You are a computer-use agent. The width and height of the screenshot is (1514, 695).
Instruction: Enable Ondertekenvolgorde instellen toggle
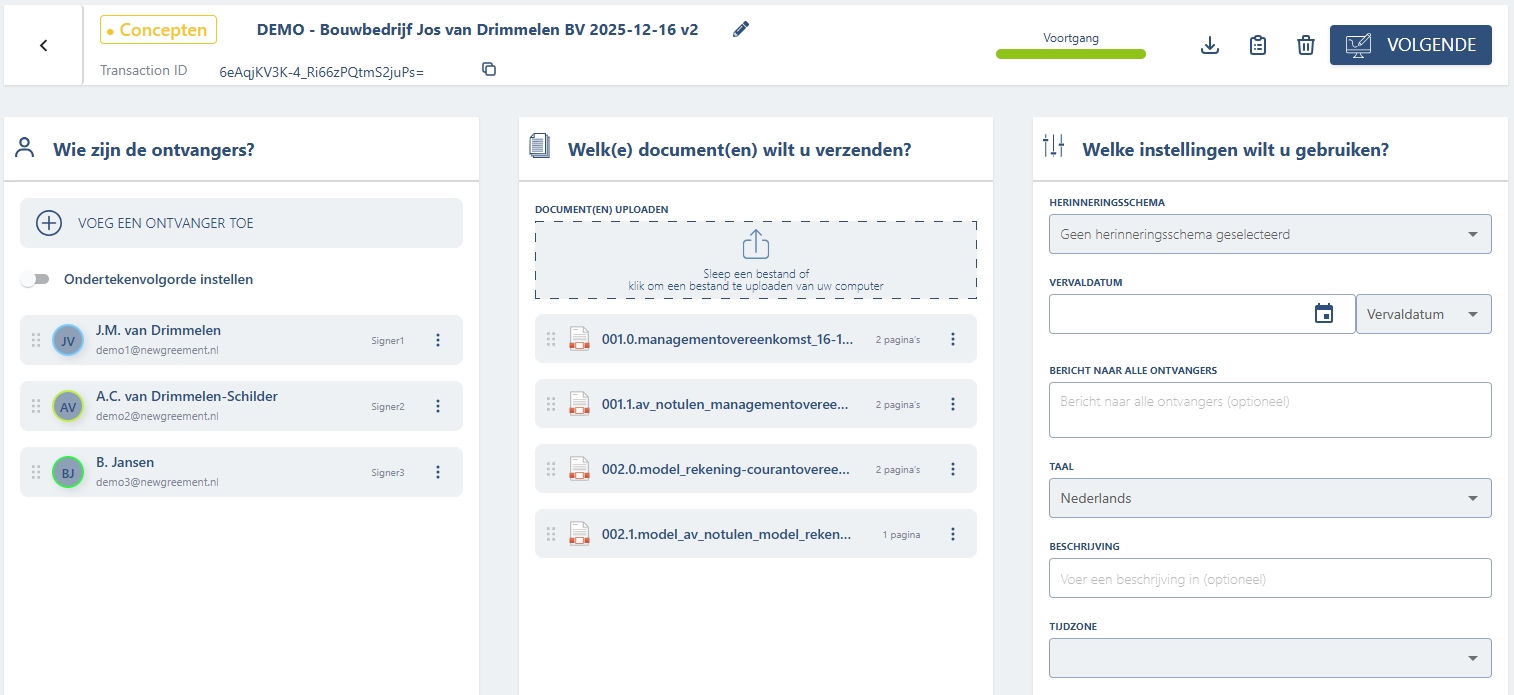[x=35, y=280]
